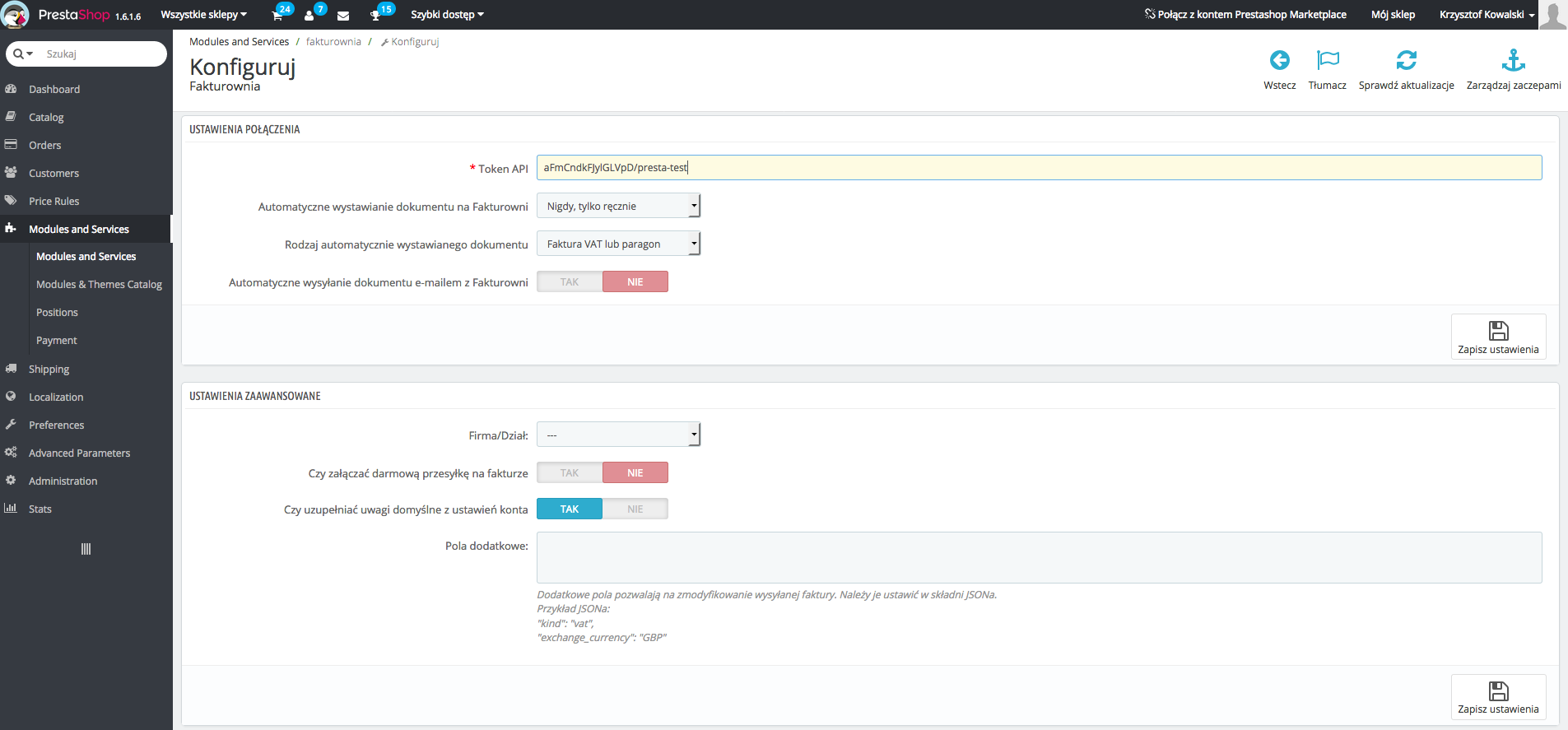The image size is (1568, 730).
Task: Open the shopping cart notifications icon
Action: (x=278, y=15)
